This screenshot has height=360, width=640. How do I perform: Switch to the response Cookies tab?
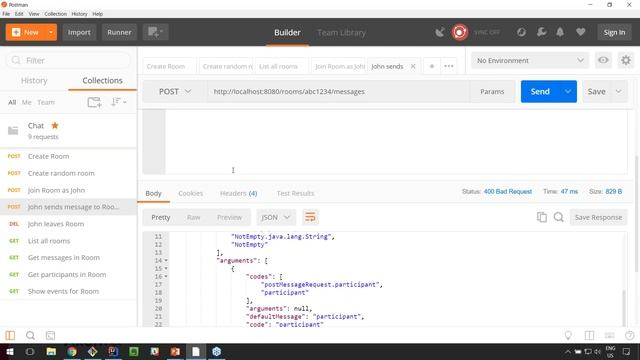191,193
